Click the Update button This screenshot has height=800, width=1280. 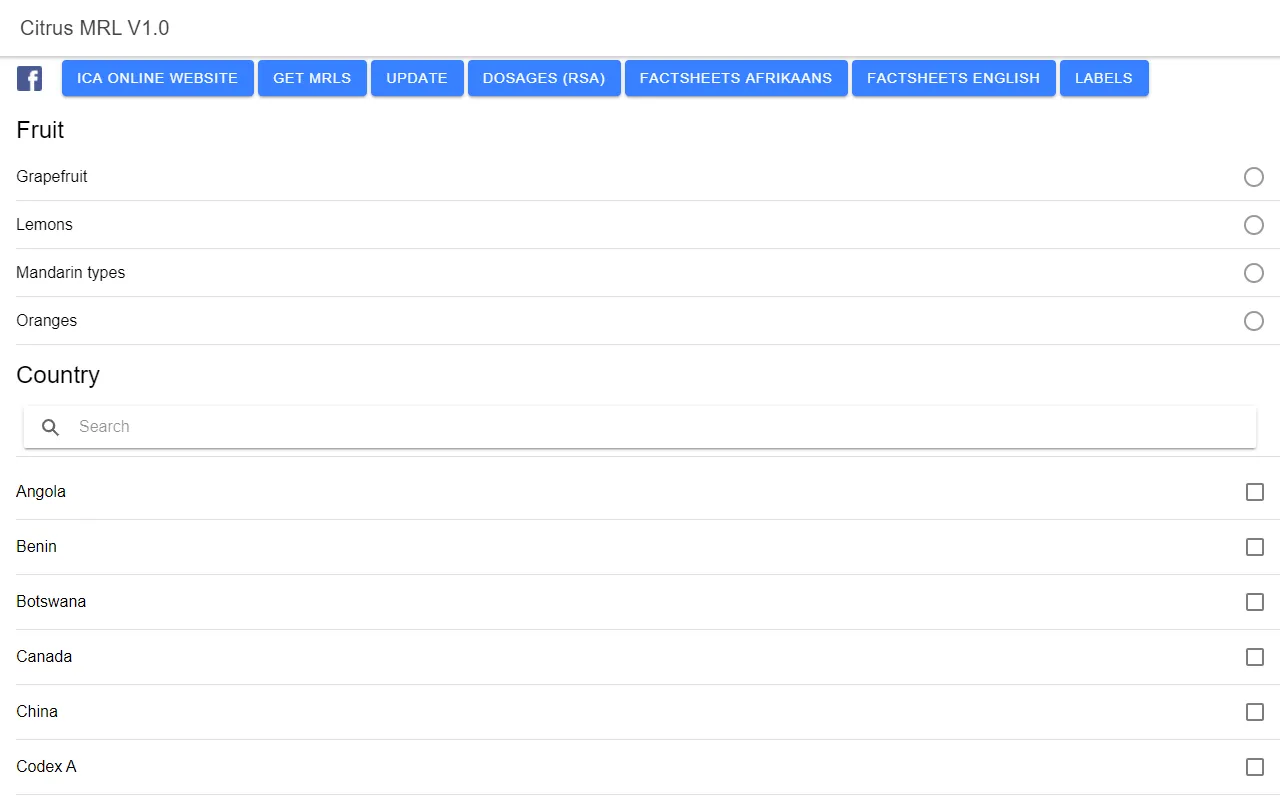click(x=417, y=78)
